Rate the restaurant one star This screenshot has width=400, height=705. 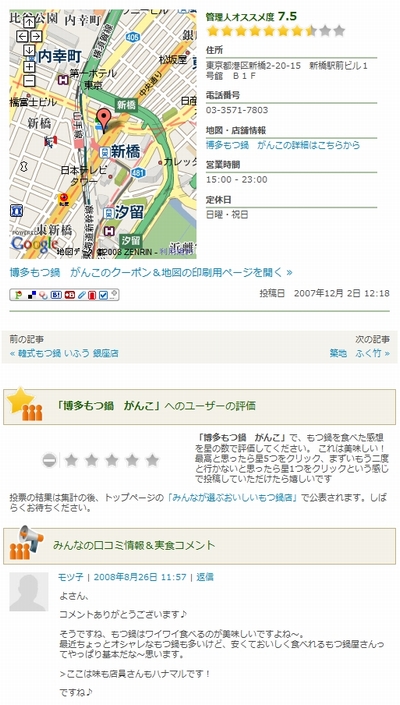pyautogui.click(x=71, y=460)
